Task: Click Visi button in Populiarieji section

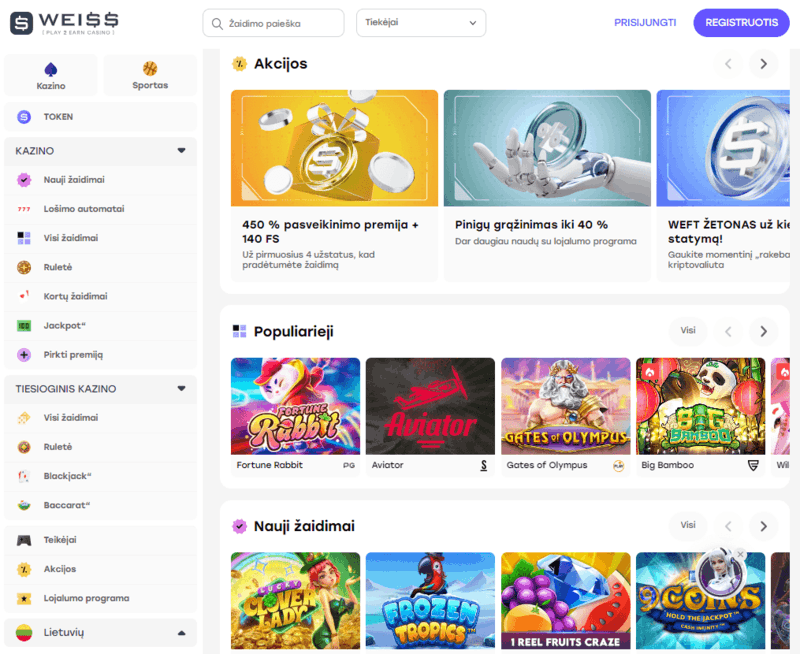Action: point(688,331)
